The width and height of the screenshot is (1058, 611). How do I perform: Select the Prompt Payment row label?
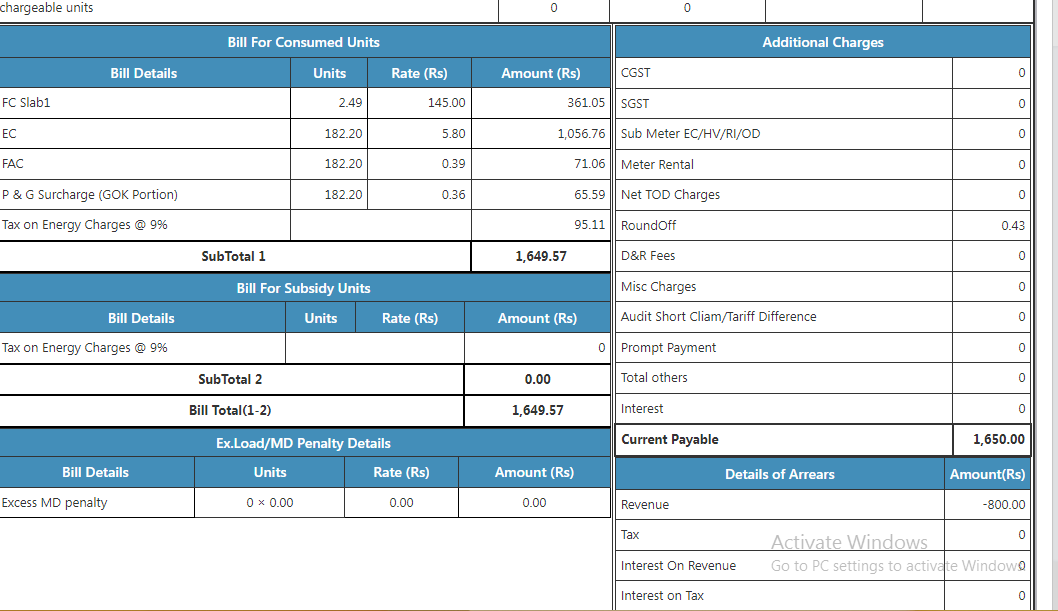click(x=668, y=348)
